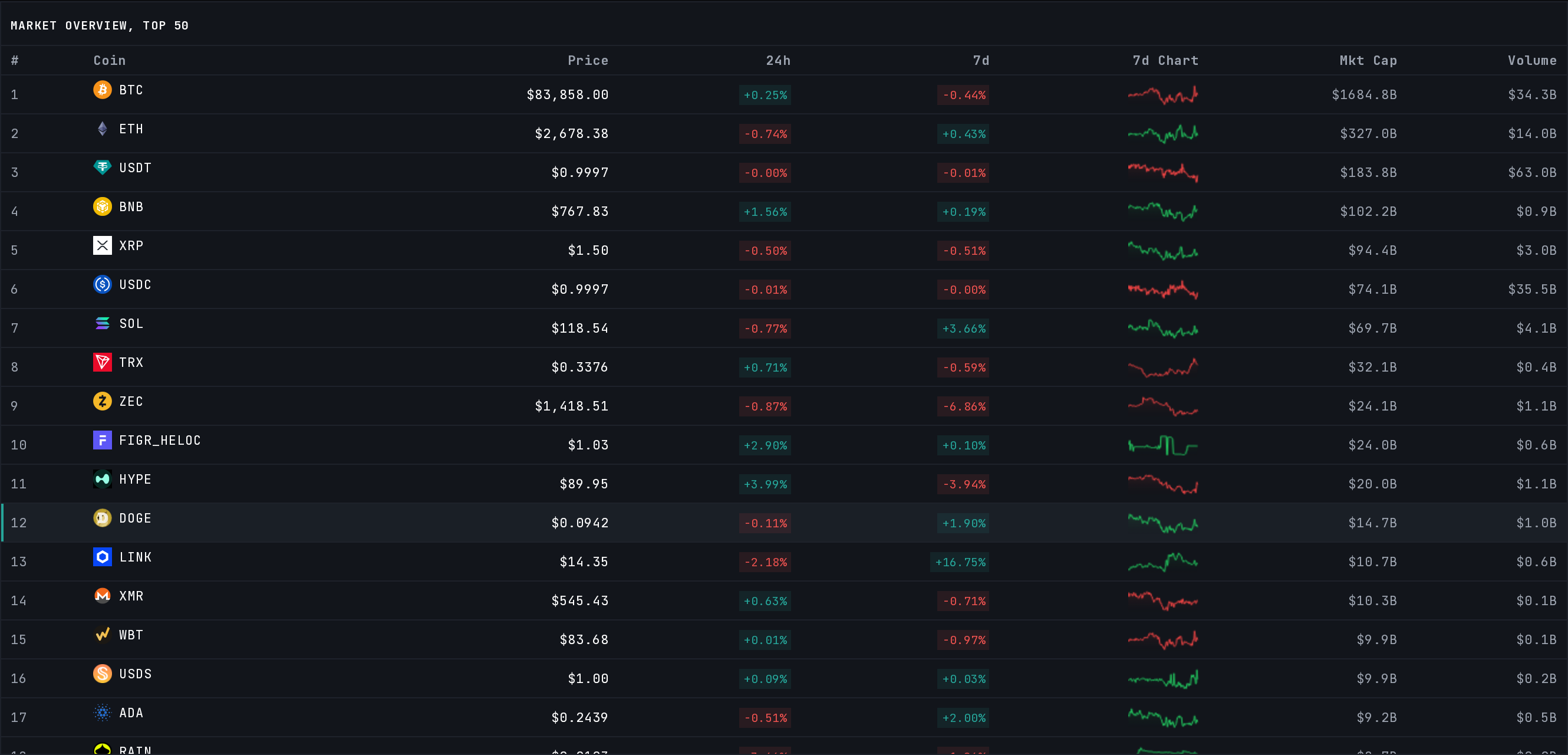This screenshot has width=1568, height=755.
Task: Click the FIGR_HELOC purple F icon
Action: pyautogui.click(x=102, y=440)
